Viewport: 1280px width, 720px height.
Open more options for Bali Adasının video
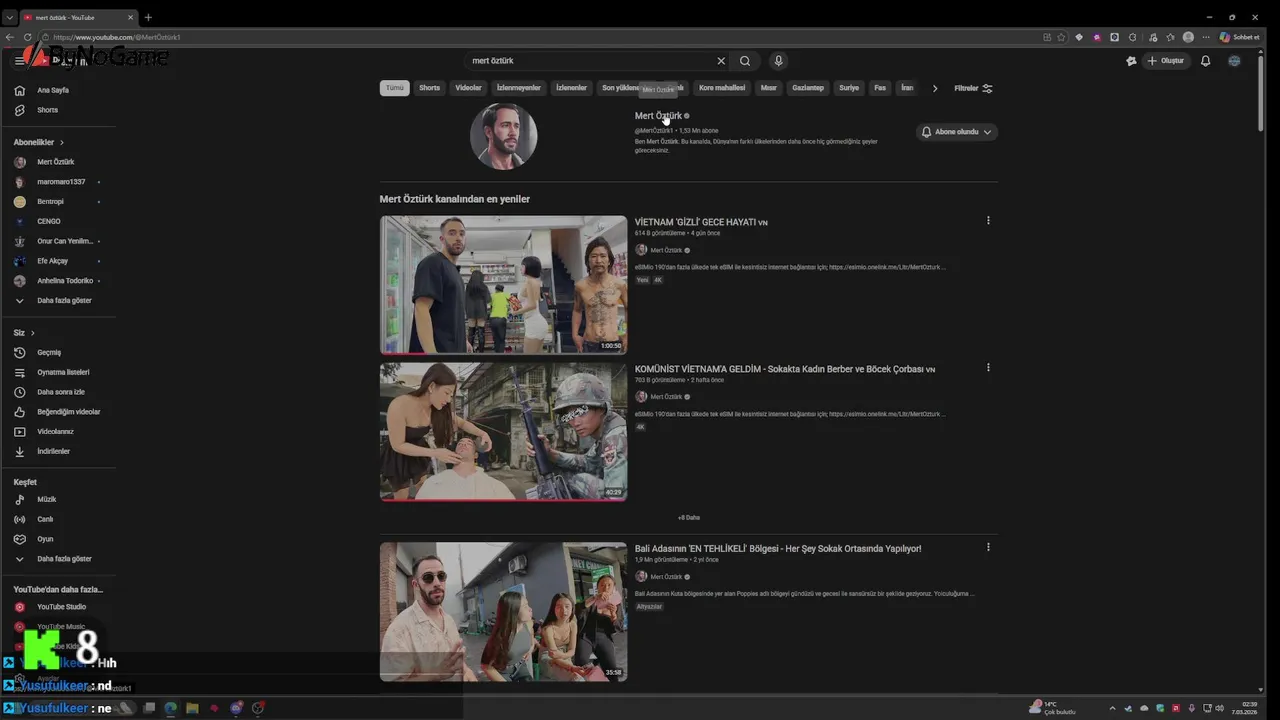tap(988, 547)
